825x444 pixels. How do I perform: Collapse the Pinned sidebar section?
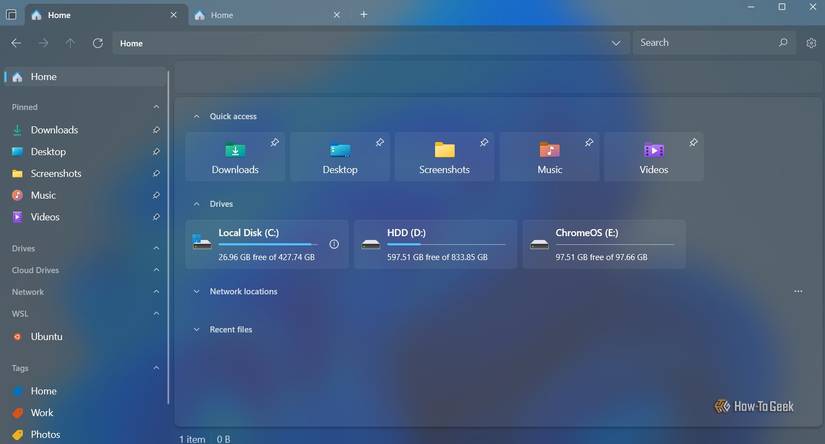156,107
